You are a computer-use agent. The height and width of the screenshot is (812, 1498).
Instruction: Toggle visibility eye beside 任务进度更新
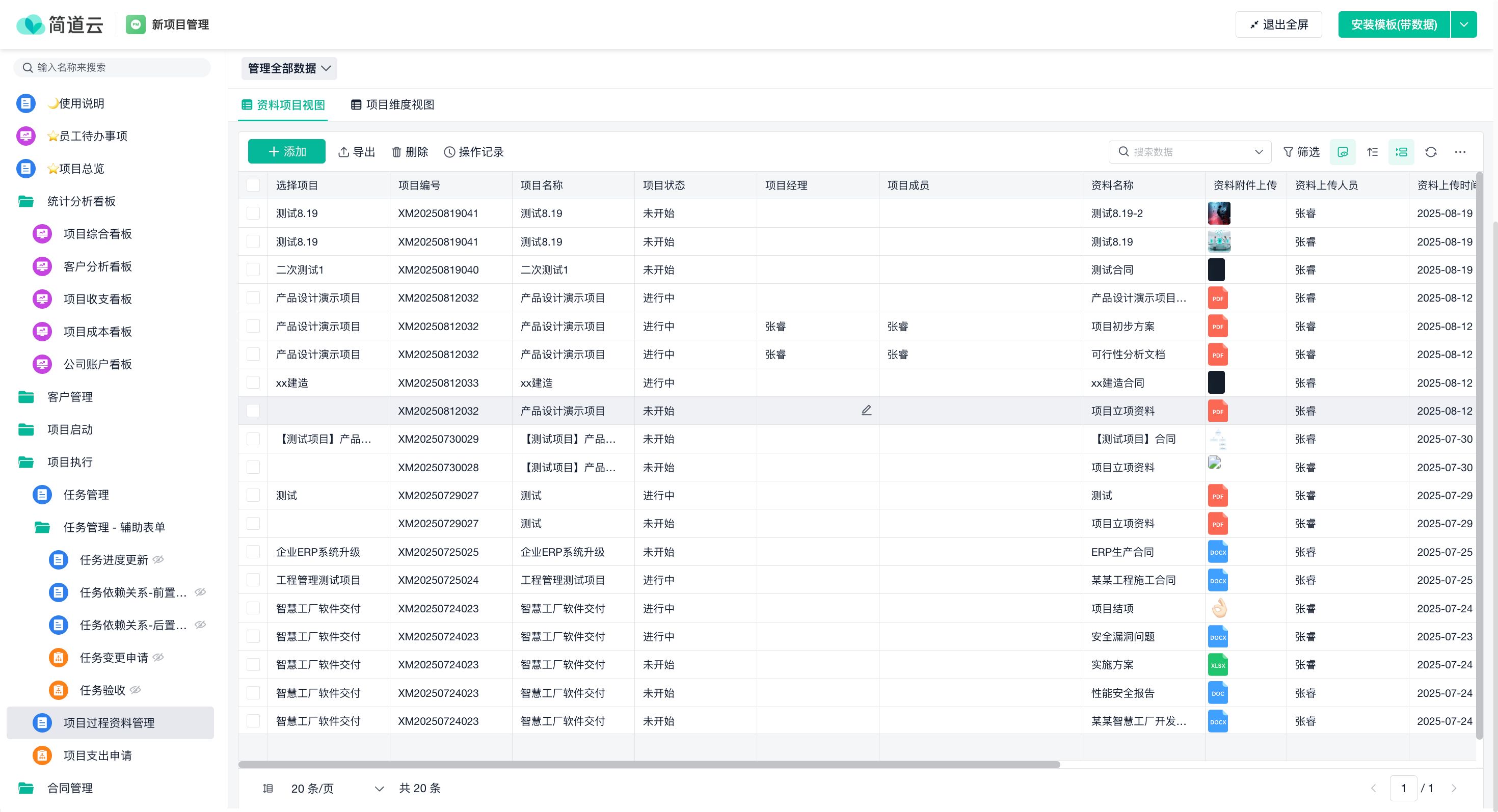(x=158, y=559)
